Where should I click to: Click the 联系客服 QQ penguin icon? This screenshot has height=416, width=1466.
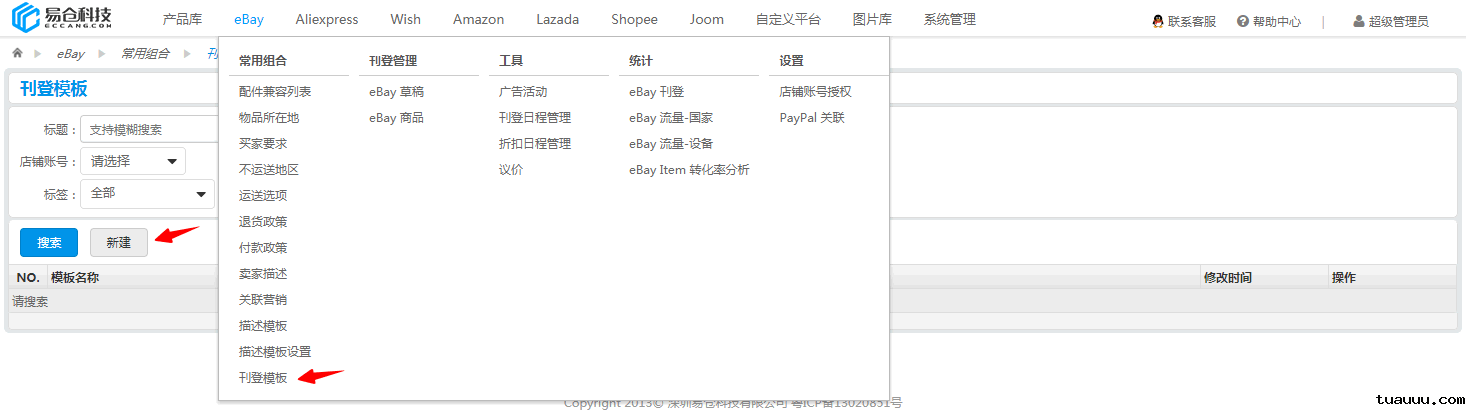(1157, 21)
